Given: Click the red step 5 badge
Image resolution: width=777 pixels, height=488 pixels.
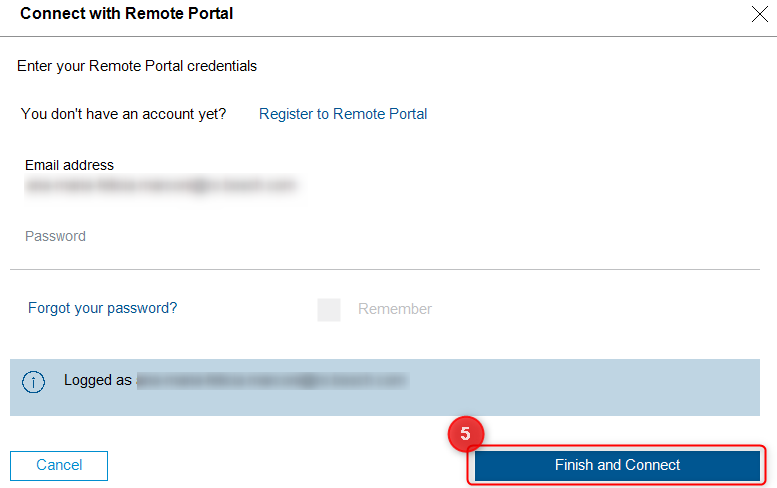Looking at the screenshot, I should click(465, 434).
